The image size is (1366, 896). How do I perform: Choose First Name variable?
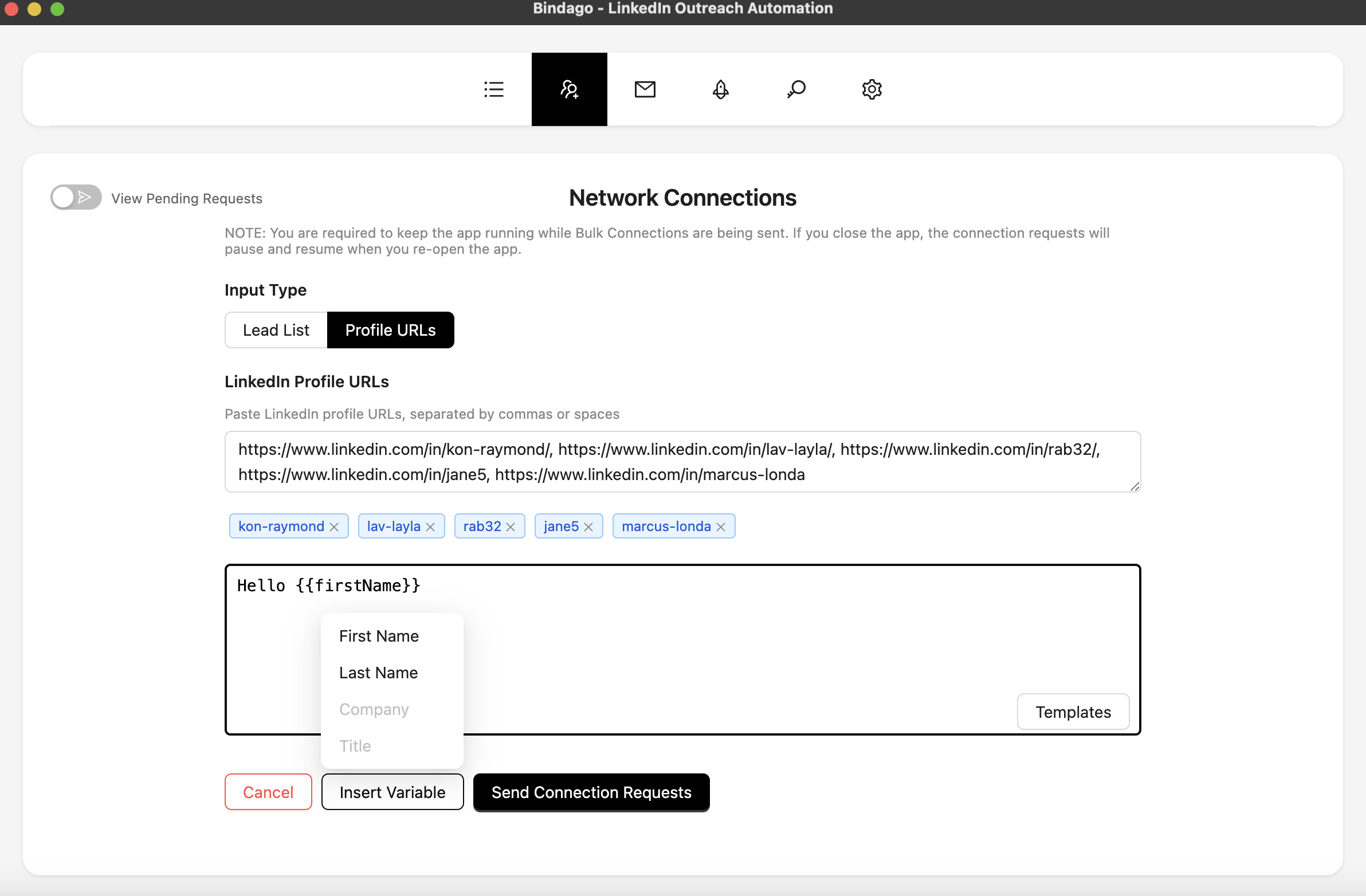(379, 636)
